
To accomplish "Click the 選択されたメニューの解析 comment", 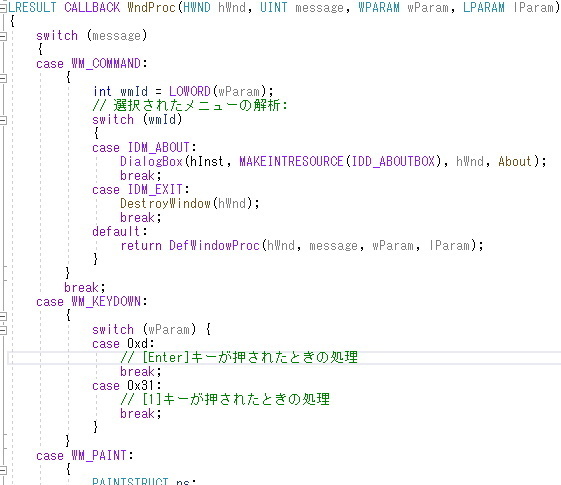I will [x=190, y=106].
